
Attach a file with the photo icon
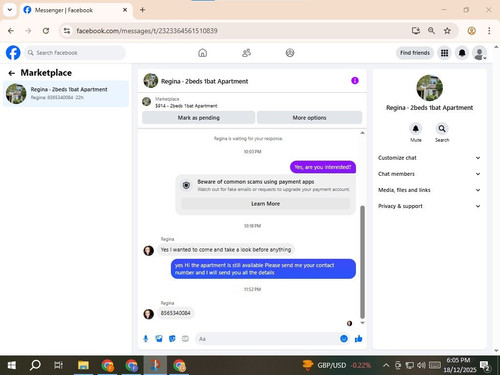159,339
